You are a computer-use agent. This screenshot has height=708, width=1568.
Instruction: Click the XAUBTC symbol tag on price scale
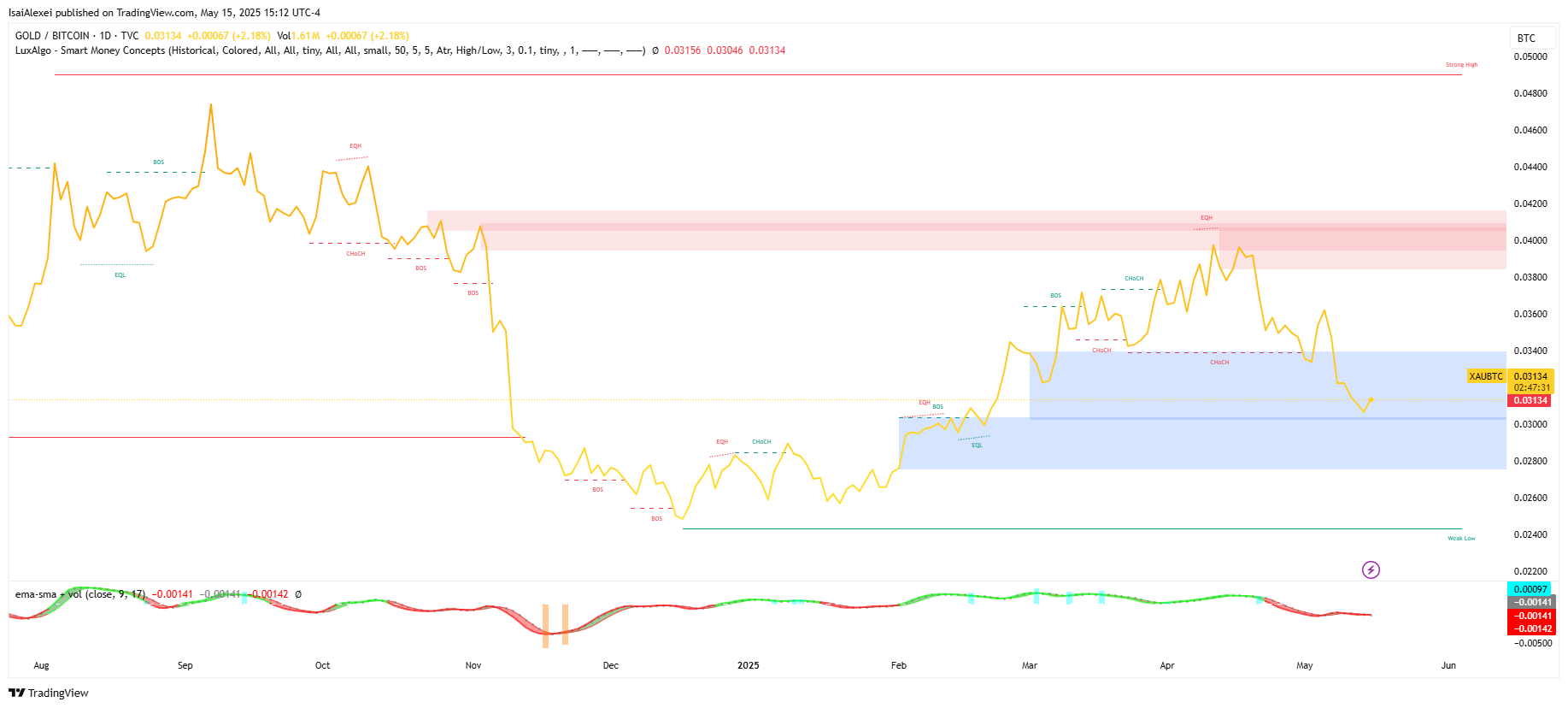click(1486, 376)
